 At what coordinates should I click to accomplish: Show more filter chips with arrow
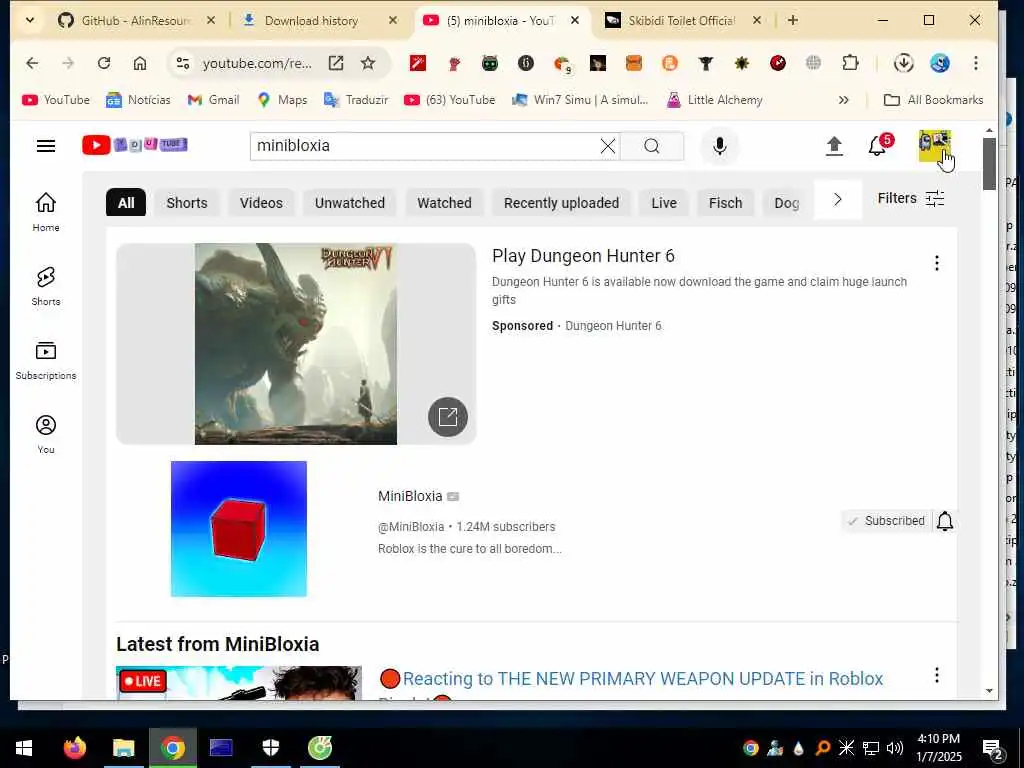point(837,199)
